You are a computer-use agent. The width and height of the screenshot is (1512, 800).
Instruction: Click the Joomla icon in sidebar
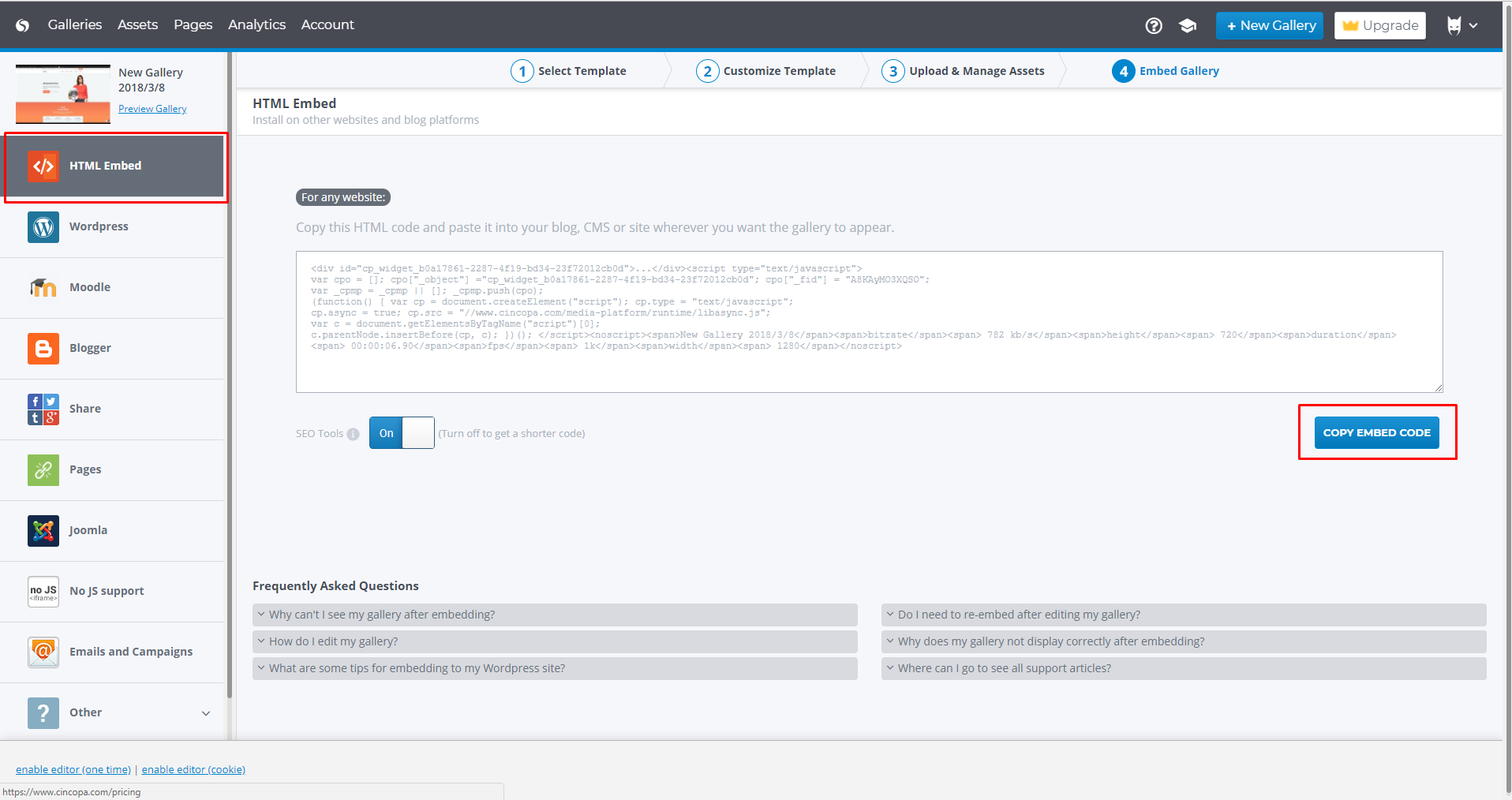coord(43,531)
